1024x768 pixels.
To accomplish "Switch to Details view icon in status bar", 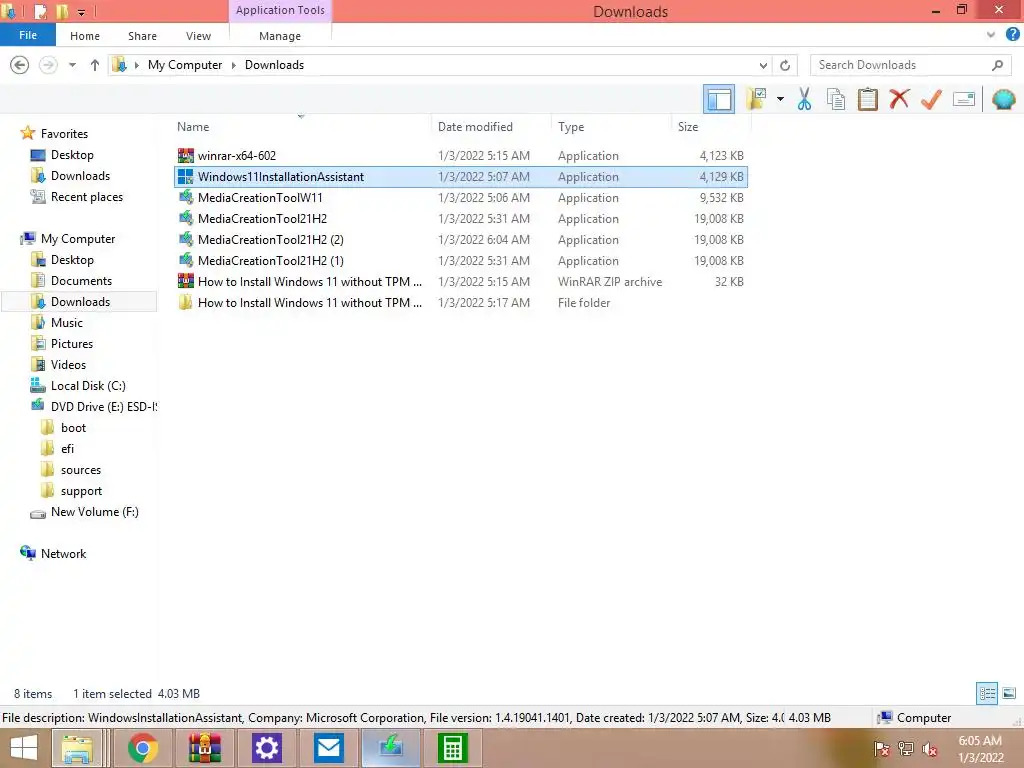I will [x=987, y=693].
